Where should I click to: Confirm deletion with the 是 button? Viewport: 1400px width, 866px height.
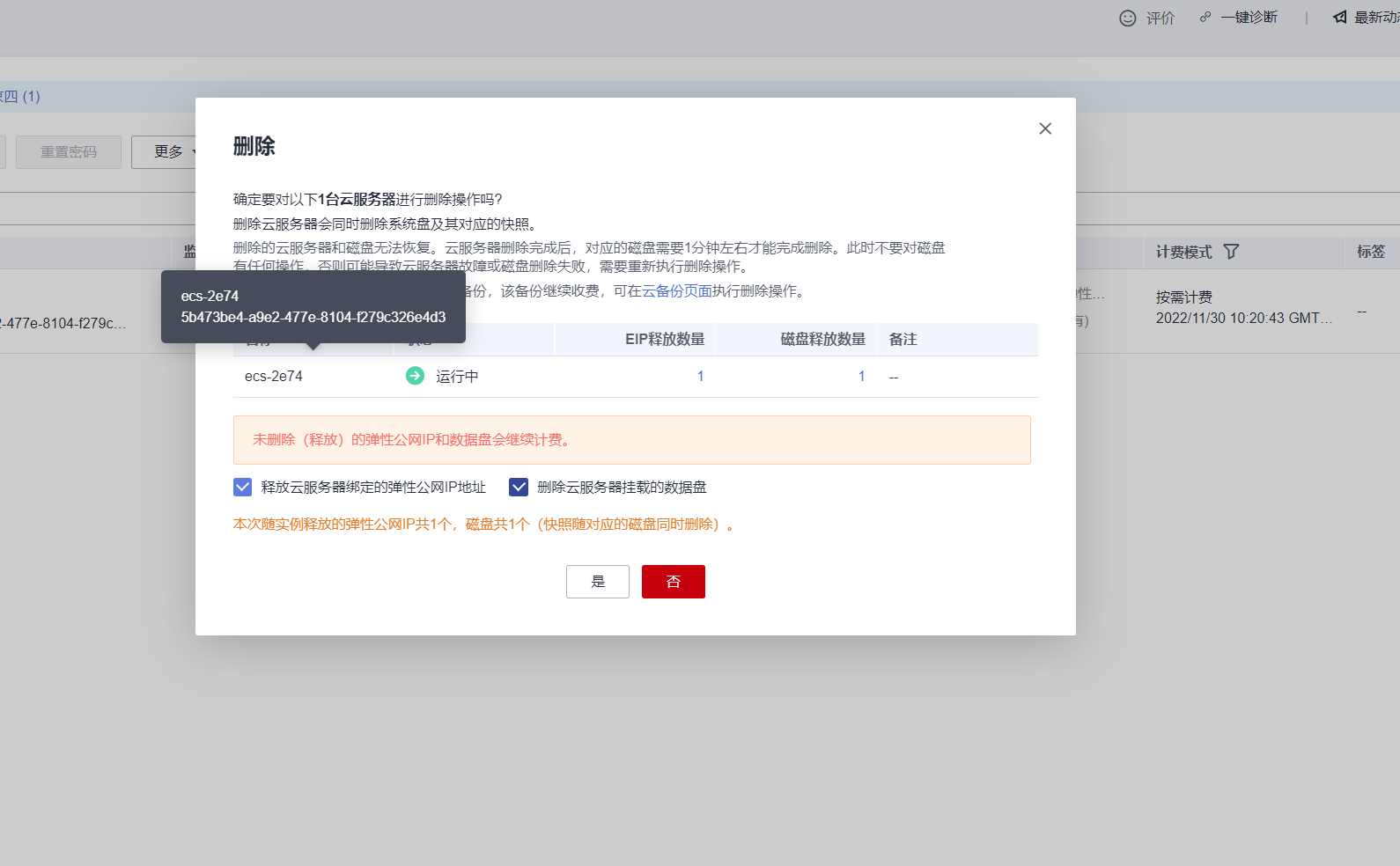click(x=598, y=582)
